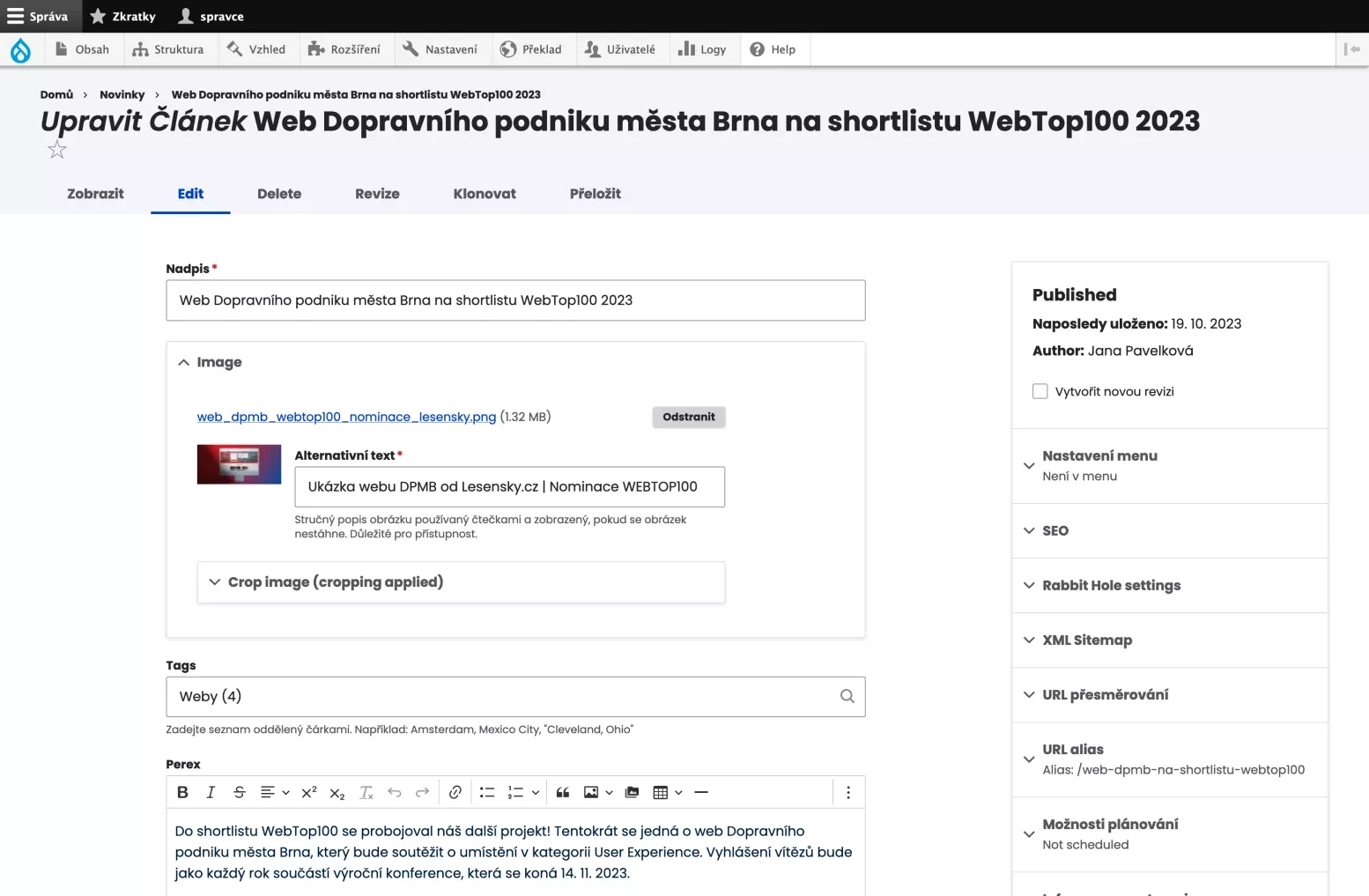Open the media library icon
Viewport: 1369px width, 896px height.
[x=632, y=792]
